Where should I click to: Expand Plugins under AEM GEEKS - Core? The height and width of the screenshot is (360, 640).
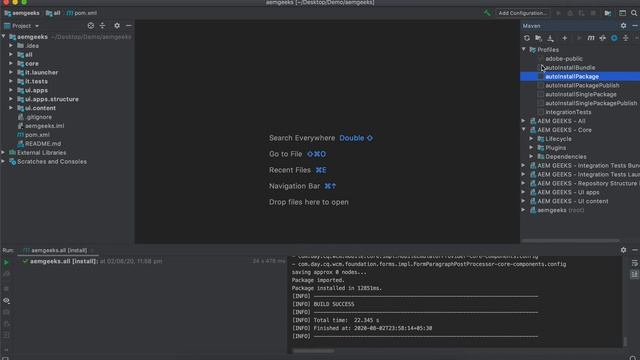pyautogui.click(x=531, y=148)
